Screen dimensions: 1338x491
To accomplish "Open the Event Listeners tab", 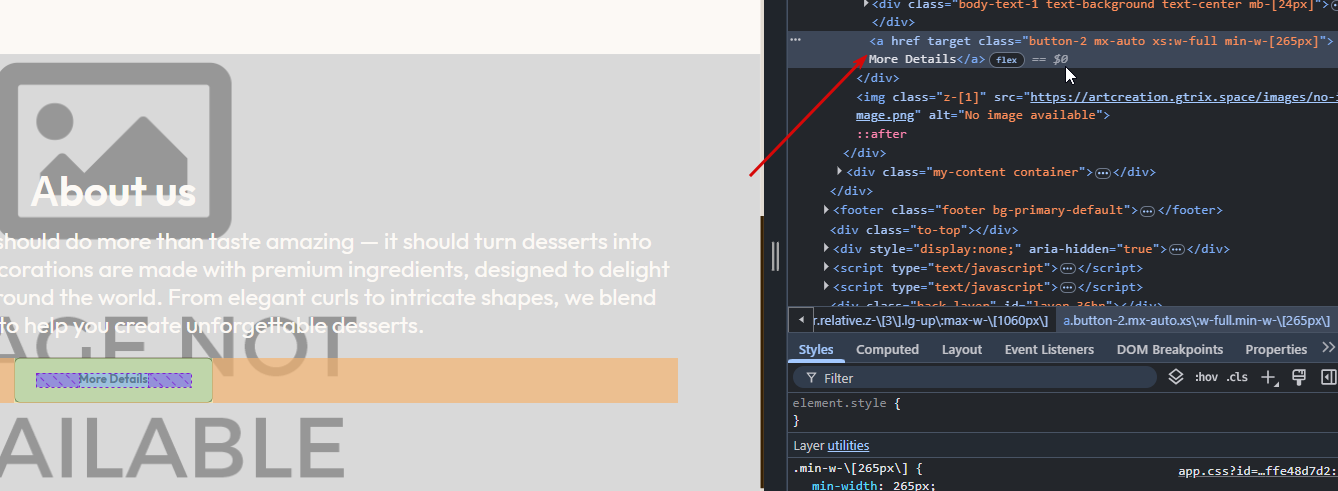I will pyautogui.click(x=1049, y=349).
